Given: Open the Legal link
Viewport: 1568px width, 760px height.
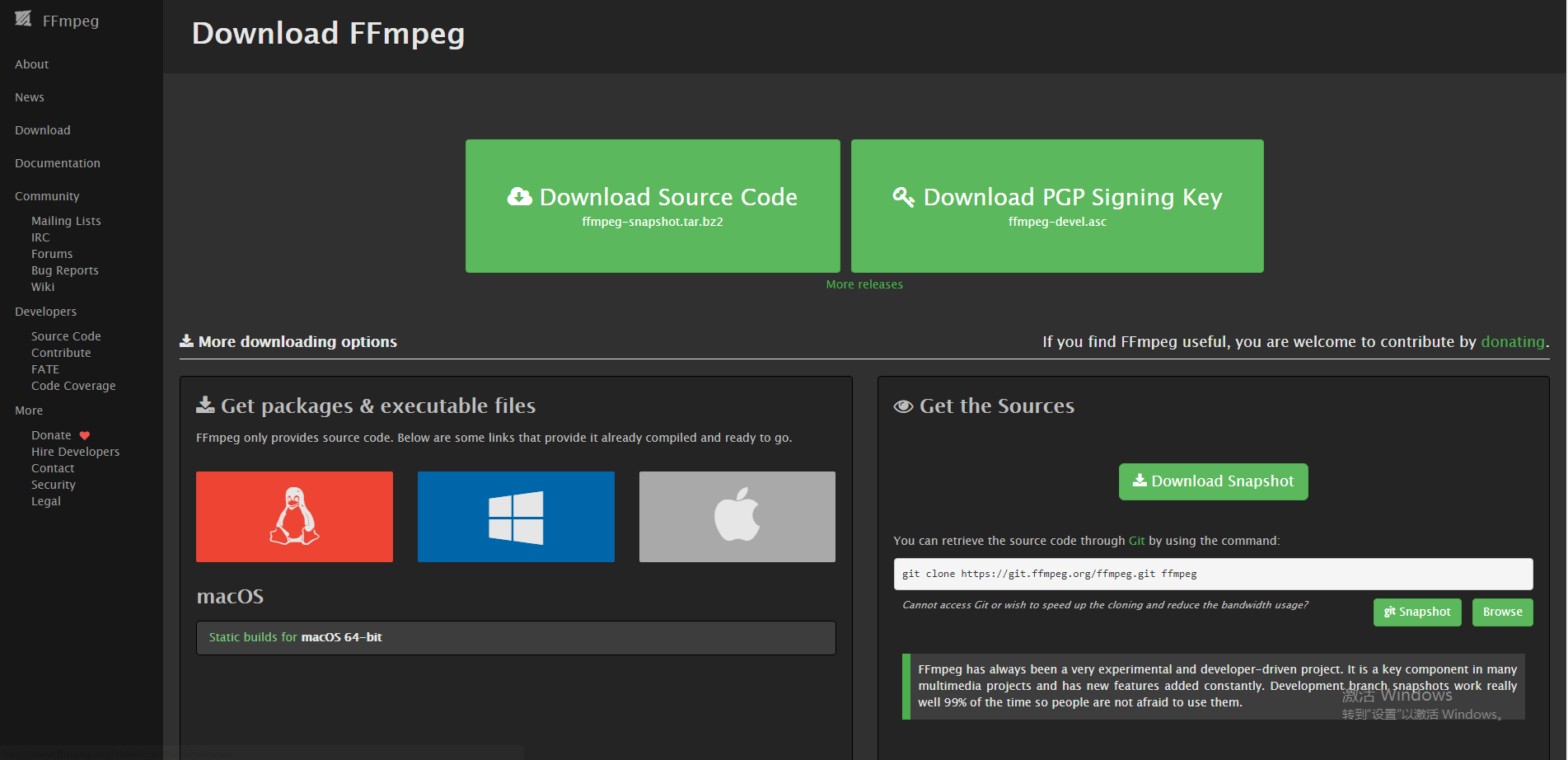Looking at the screenshot, I should click(46, 501).
